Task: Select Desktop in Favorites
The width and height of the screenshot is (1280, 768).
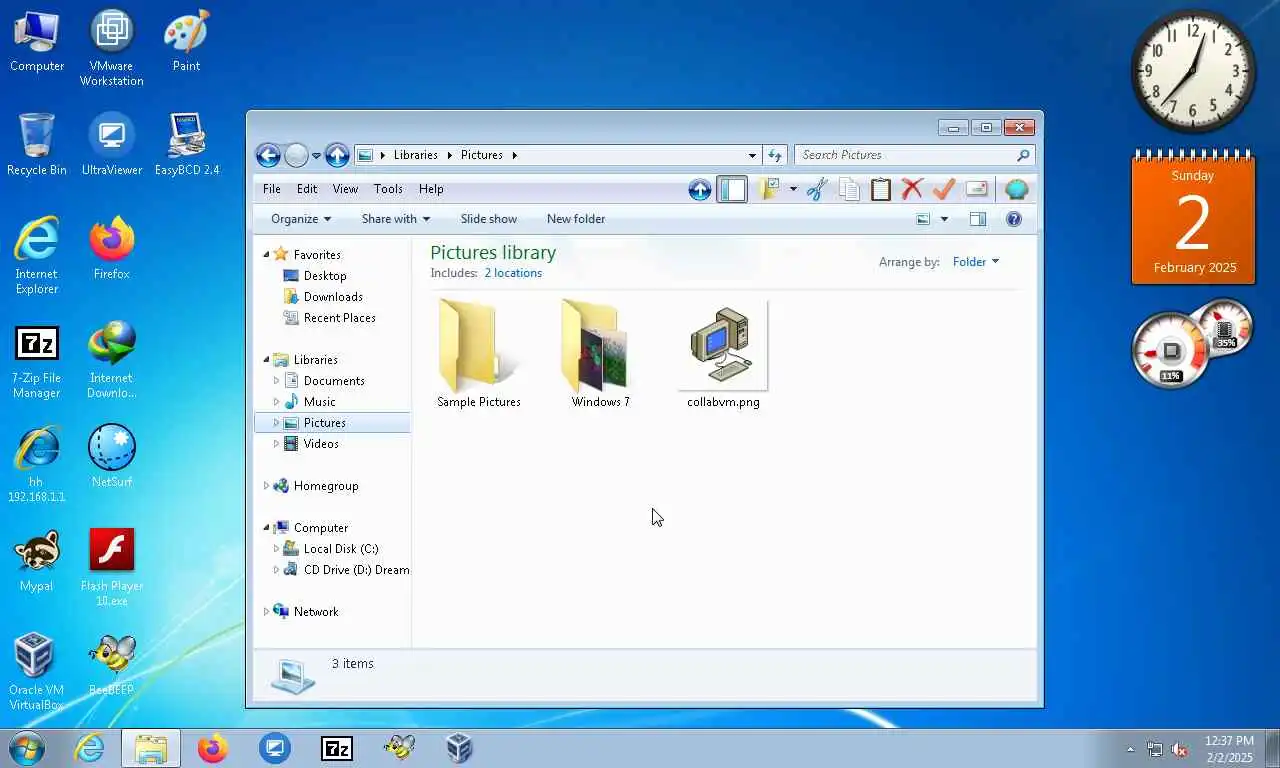Action: point(325,276)
